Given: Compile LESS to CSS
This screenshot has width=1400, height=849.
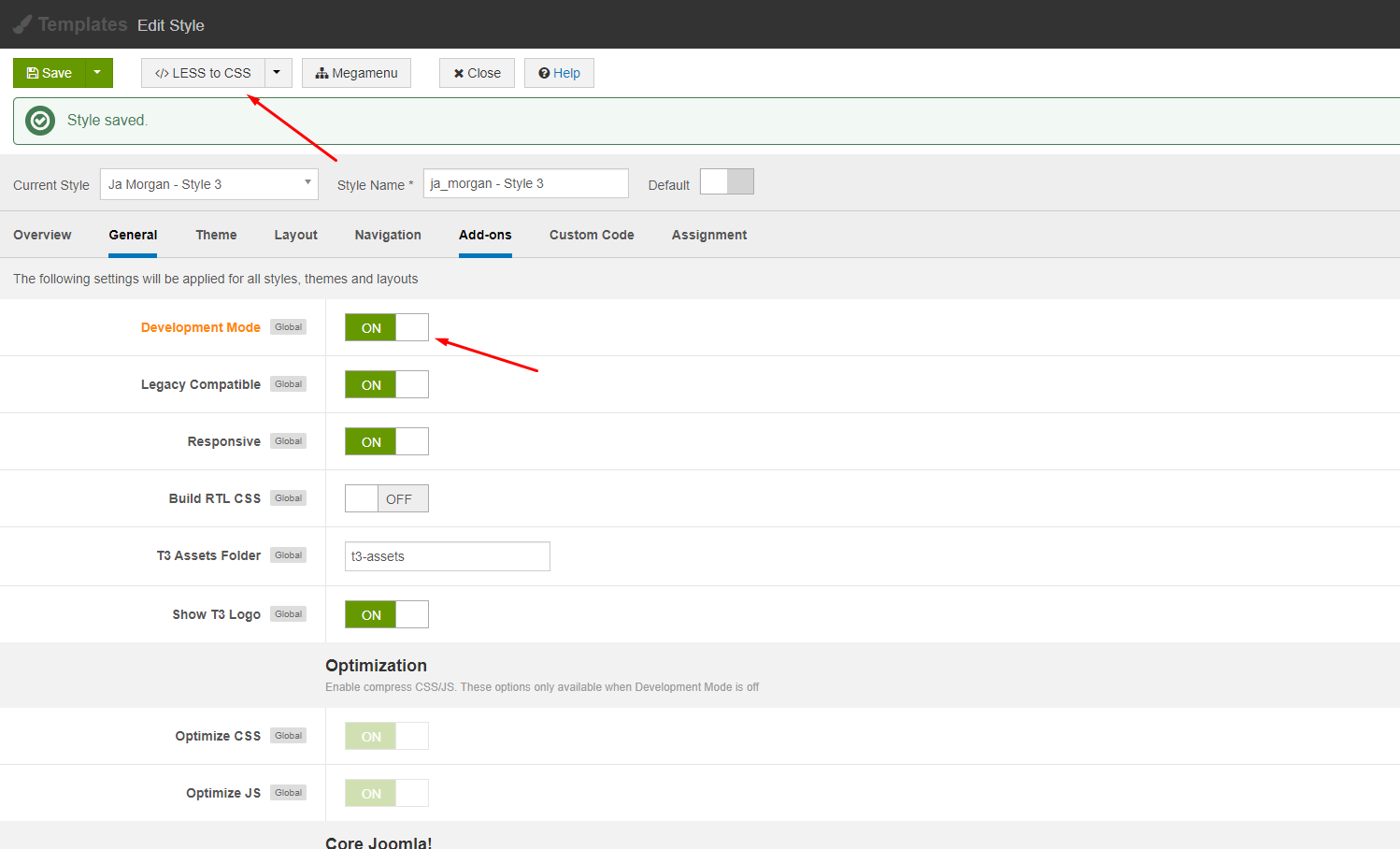Looking at the screenshot, I should (203, 73).
